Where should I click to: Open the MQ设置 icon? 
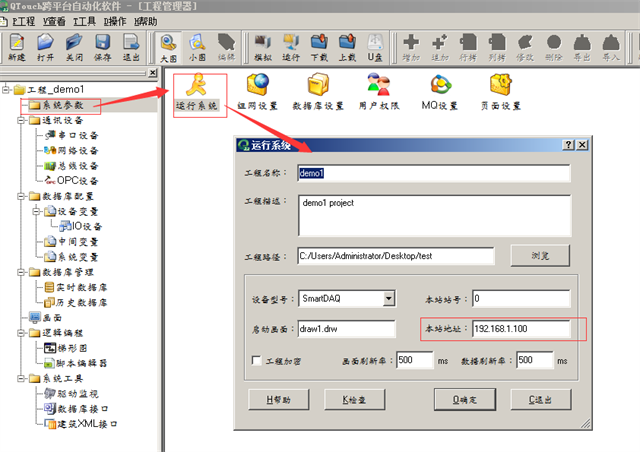(x=439, y=91)
